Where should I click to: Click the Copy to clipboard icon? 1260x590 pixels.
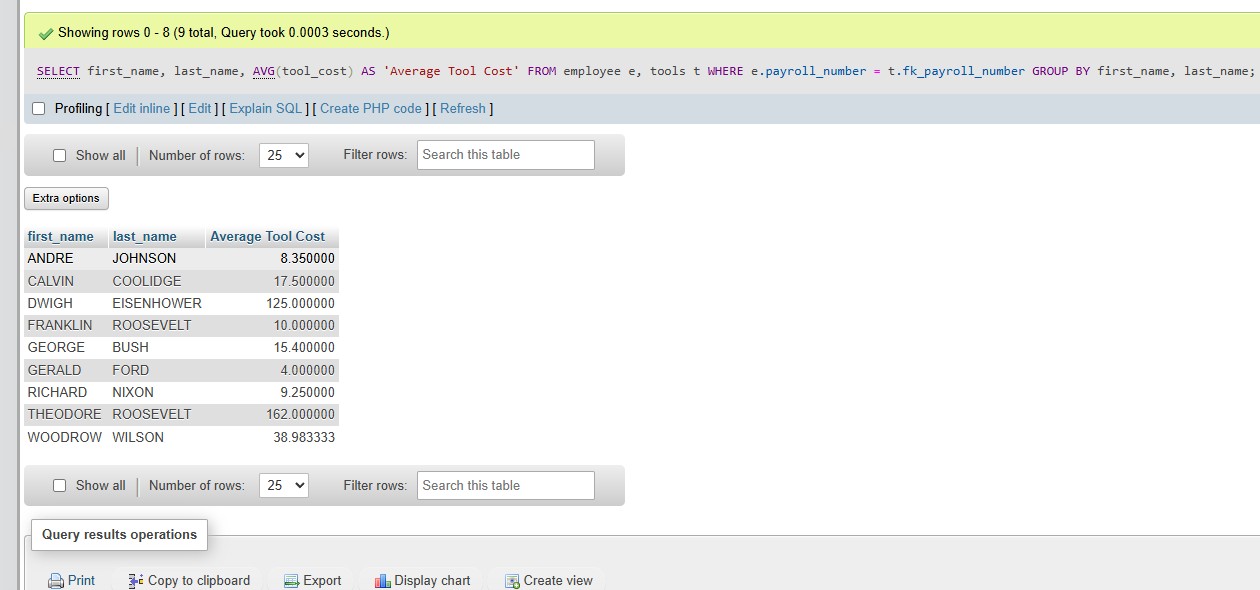136,581
